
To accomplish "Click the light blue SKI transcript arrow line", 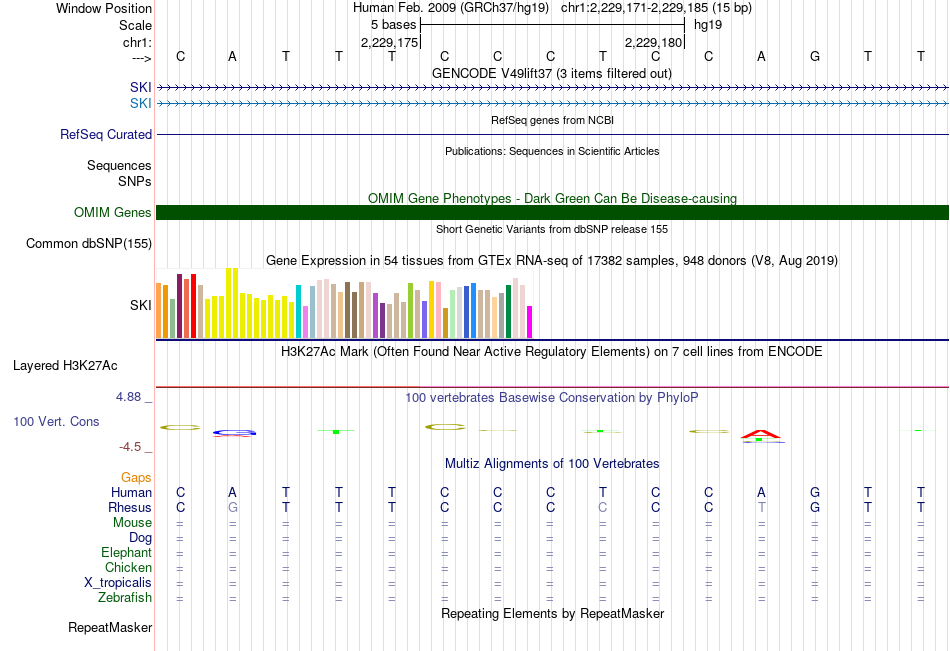I will (552, 104).
